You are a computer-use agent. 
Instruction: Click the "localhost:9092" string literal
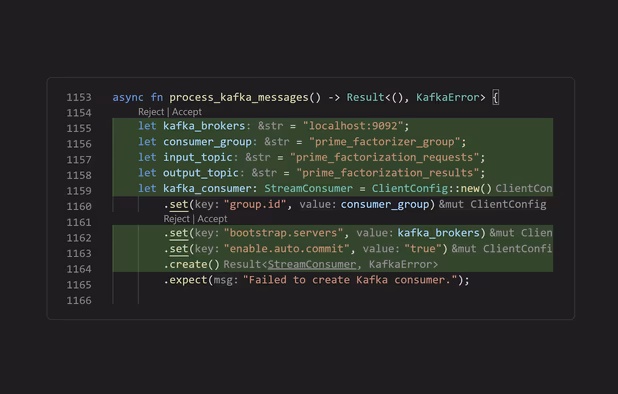click(x=353, y=126)
